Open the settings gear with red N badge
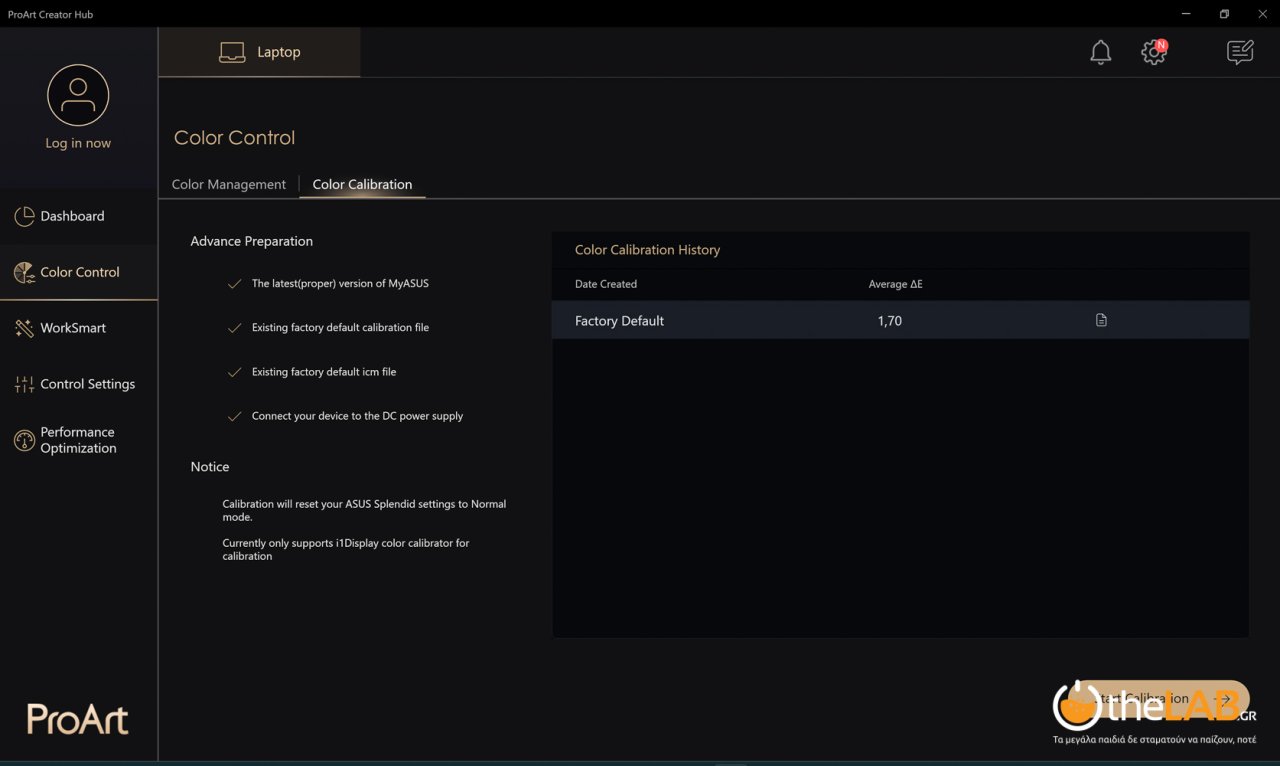 [1153, 52]
